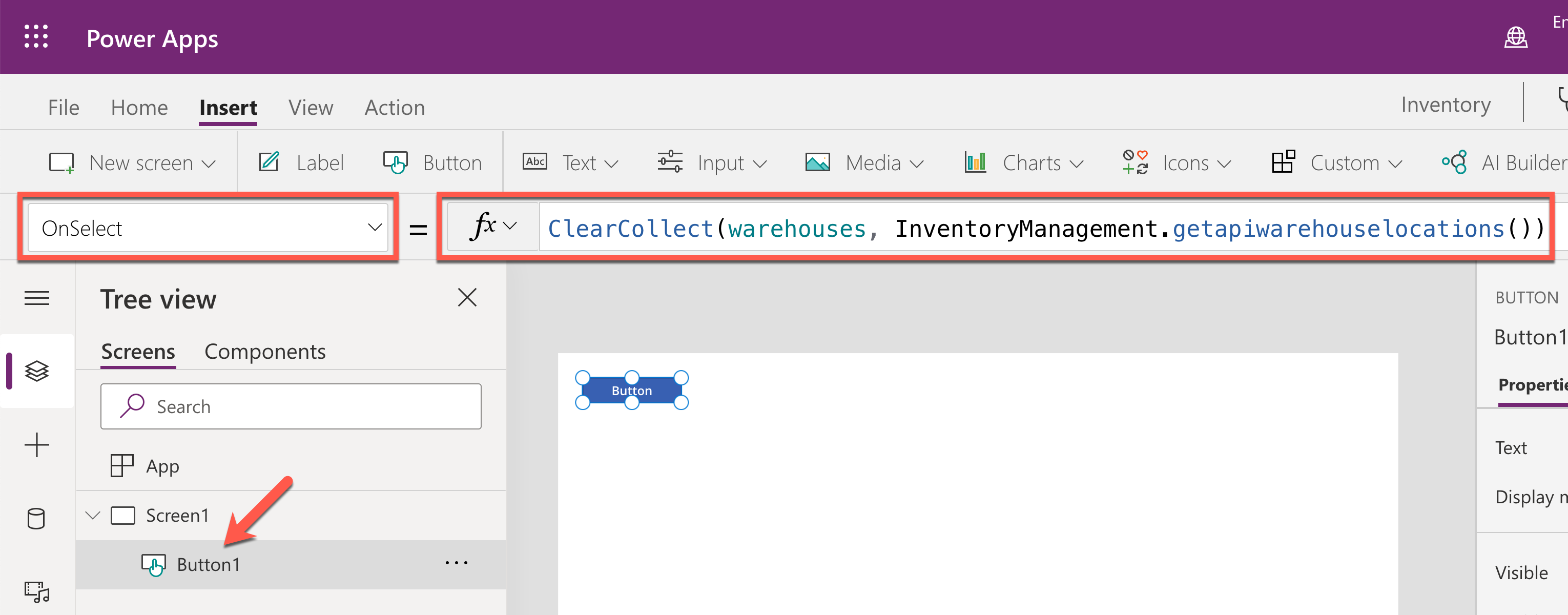Open Tree view layers icon
The height and width of the screenshot is (615, 1568).
(36, 371)
